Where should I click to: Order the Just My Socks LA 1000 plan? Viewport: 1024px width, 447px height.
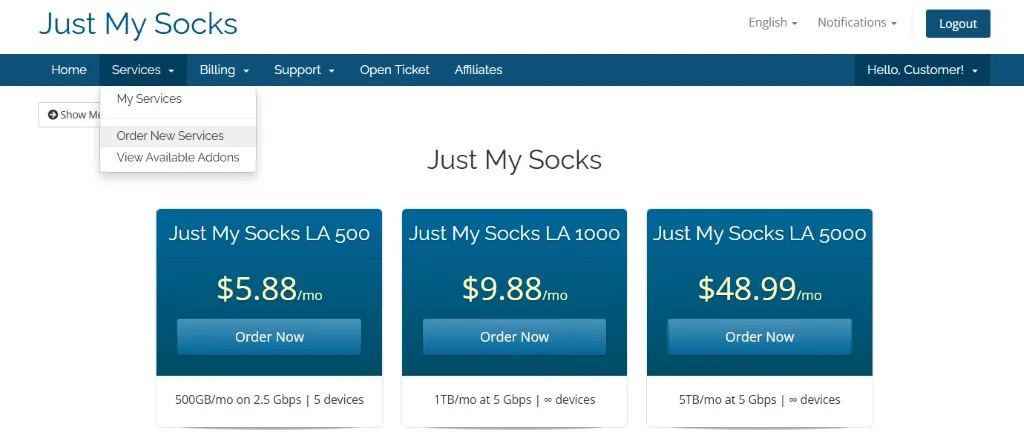tap(515, 337)
